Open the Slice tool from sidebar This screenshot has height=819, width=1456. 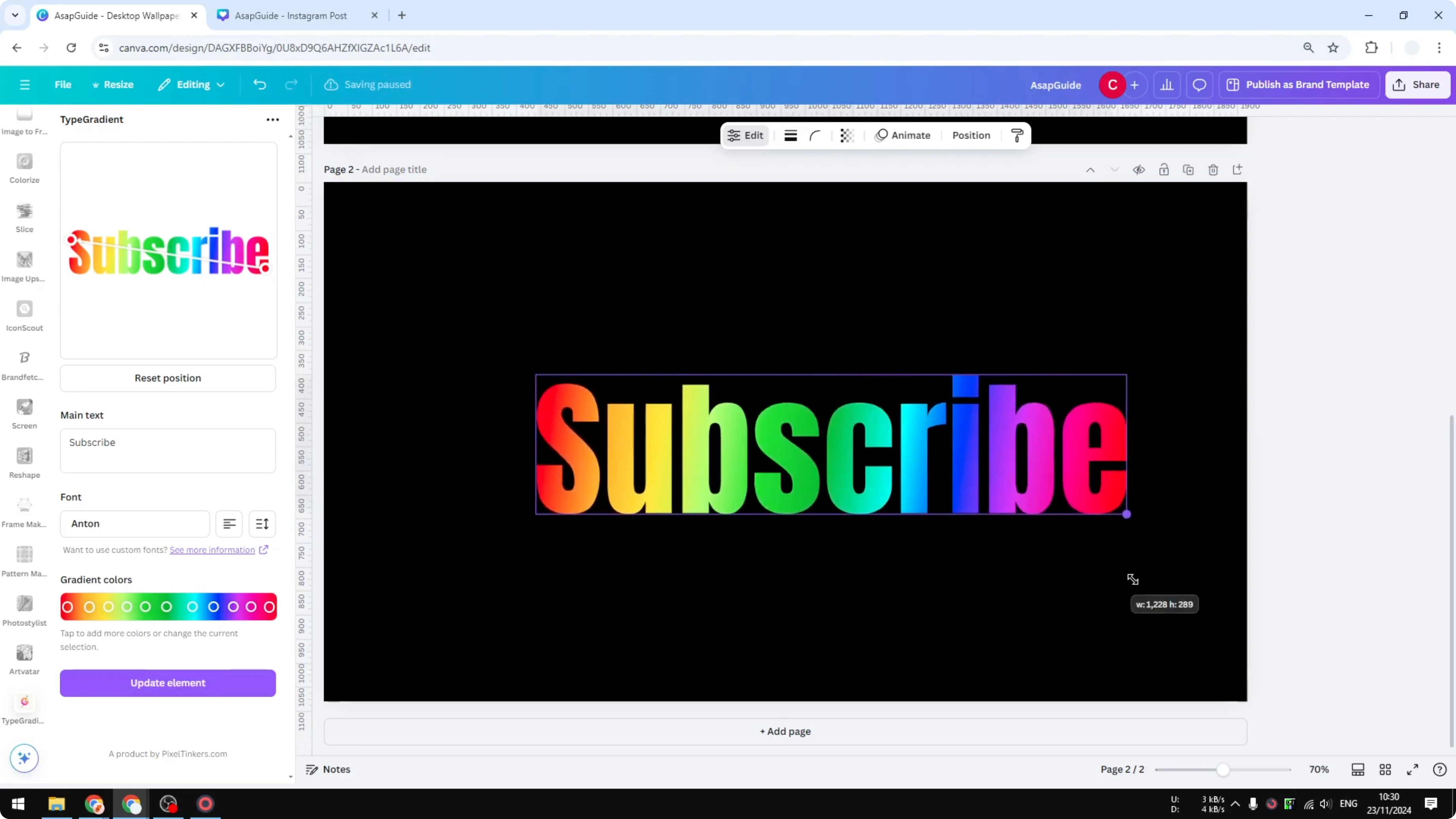[24, 216]
